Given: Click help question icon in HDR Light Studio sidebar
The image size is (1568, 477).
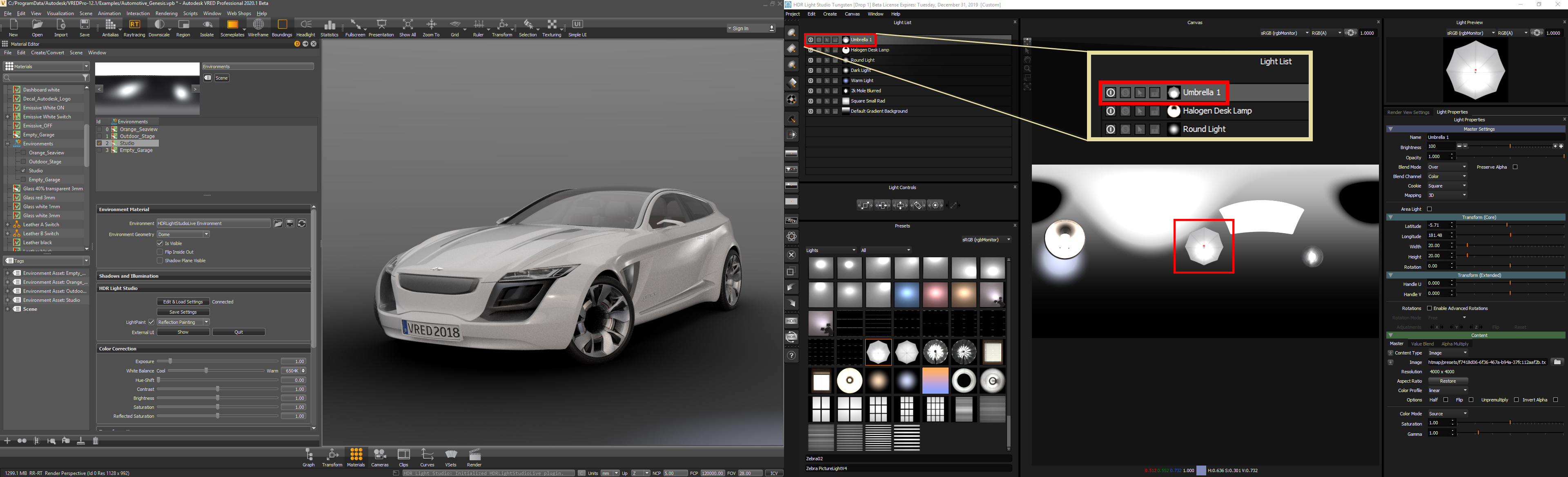Looking at the screenshot, I should pos(791,355).
